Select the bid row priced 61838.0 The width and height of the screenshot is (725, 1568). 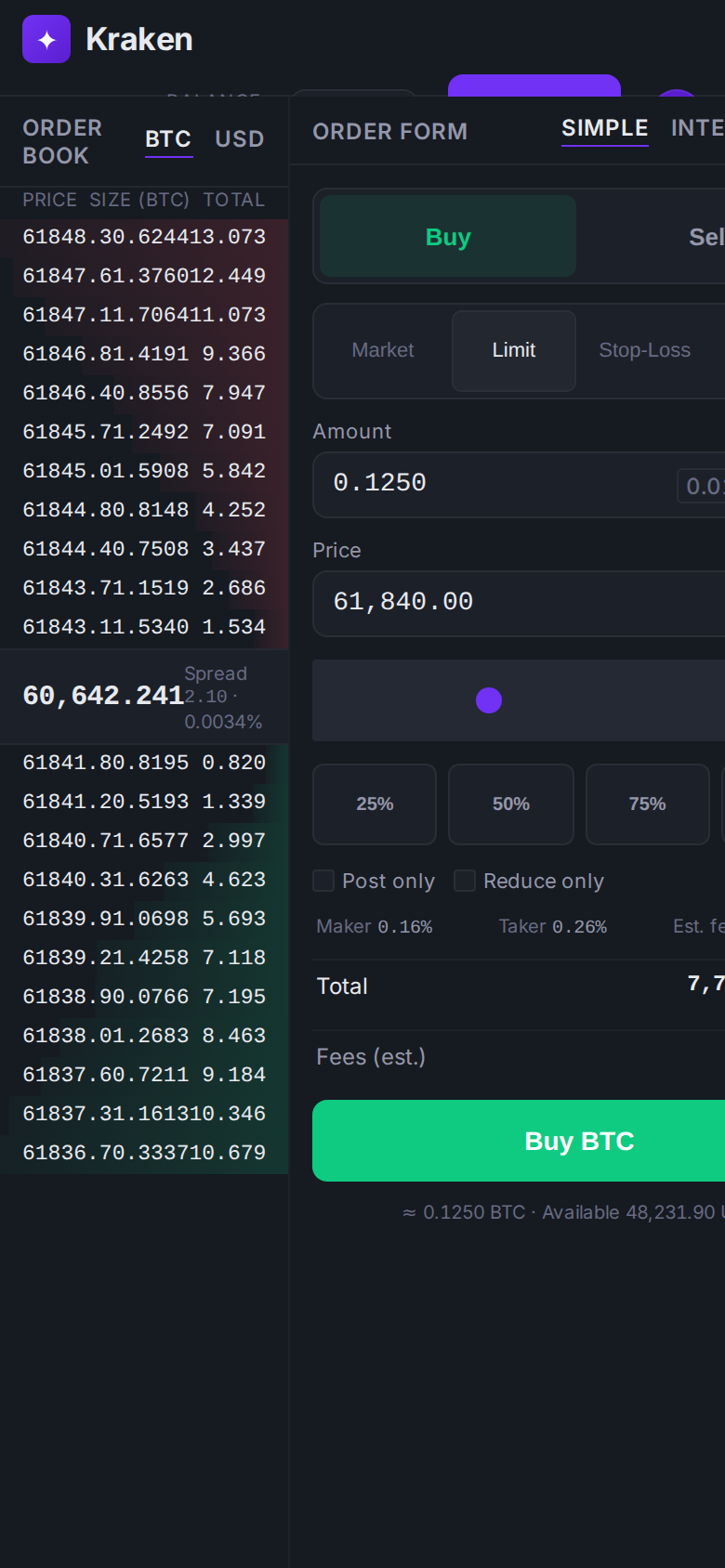[x=144, y=1036]
